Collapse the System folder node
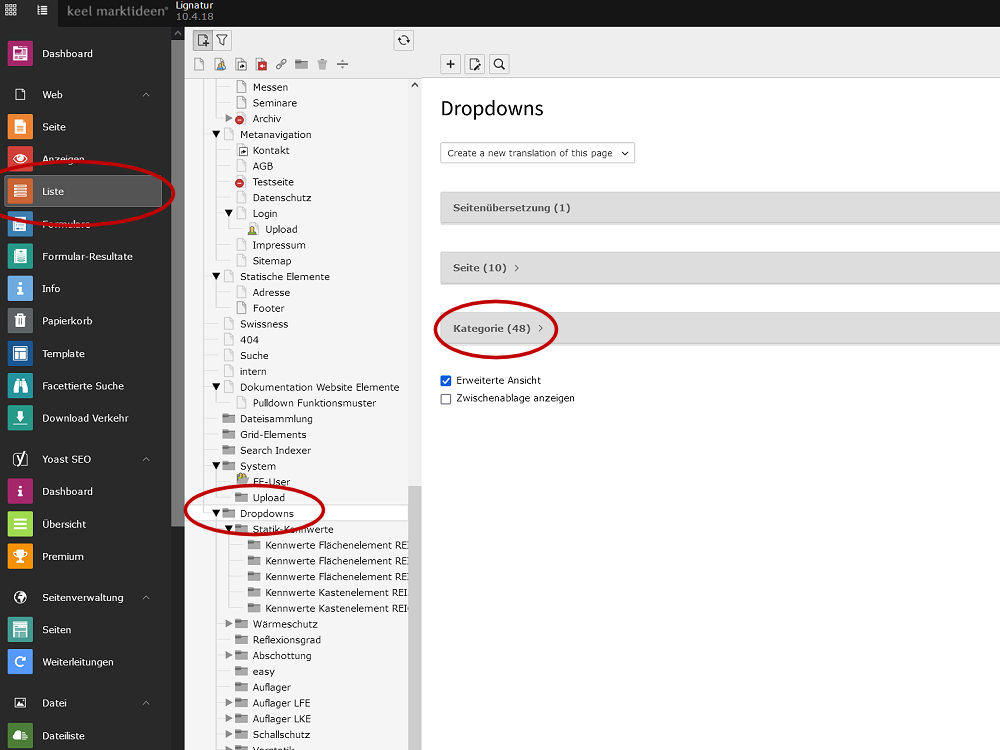The image size is (1000, 750). coord(216,466)
